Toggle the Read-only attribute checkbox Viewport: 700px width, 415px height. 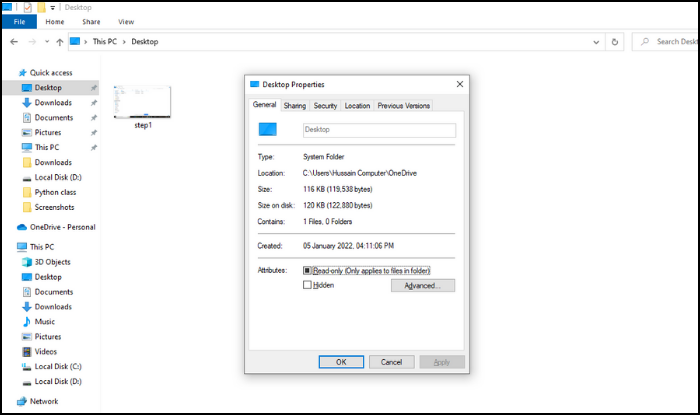307,270
